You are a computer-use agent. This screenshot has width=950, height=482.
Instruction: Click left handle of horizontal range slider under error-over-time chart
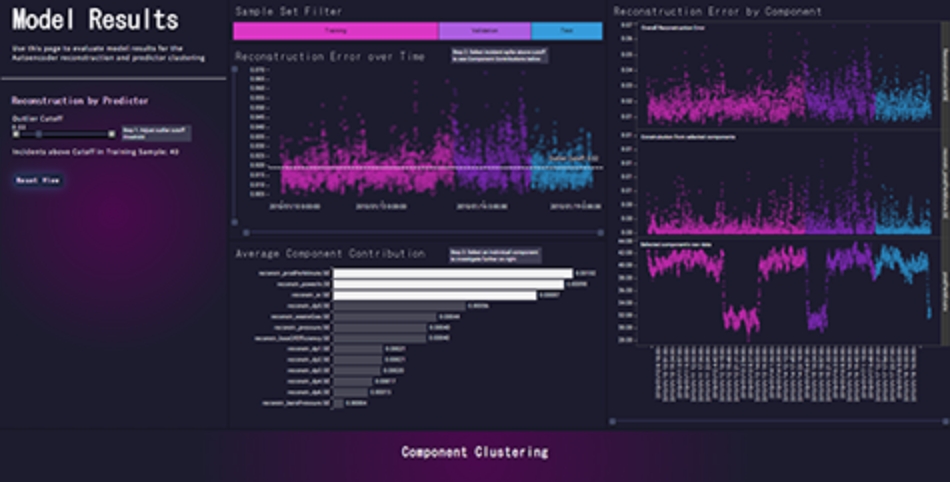tap(246, 233)
